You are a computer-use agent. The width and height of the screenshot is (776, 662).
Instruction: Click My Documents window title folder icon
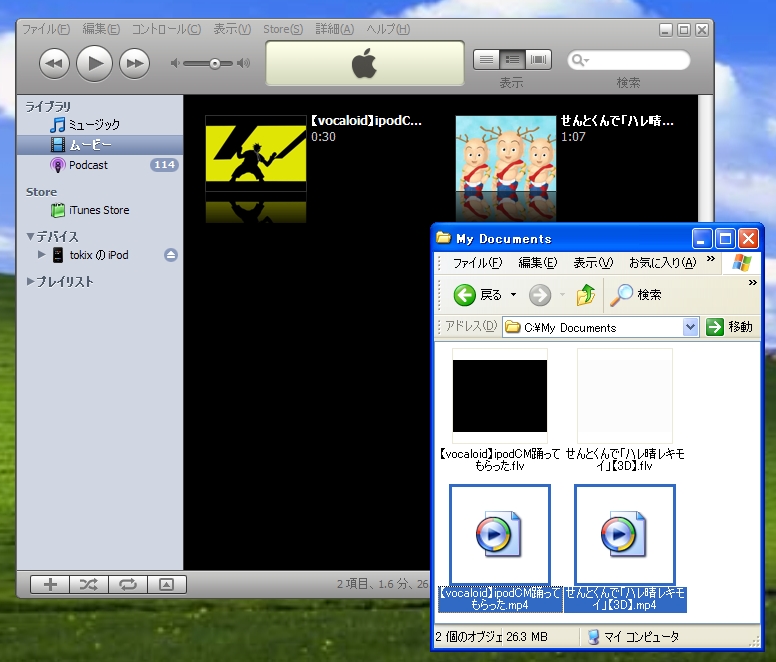click(443, 238)
